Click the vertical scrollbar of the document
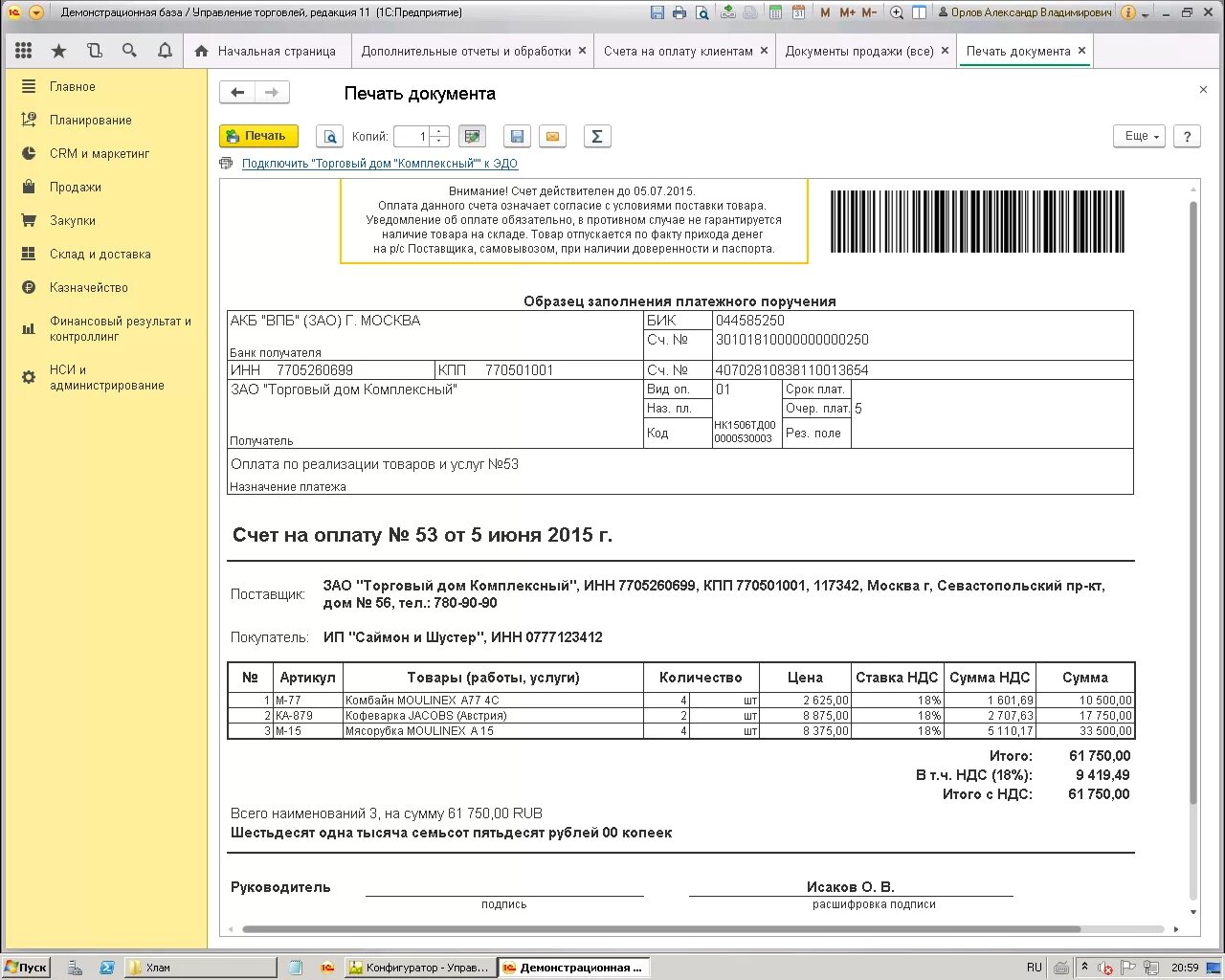The height and width of the screenshot is (980, 1225). 1193,502
